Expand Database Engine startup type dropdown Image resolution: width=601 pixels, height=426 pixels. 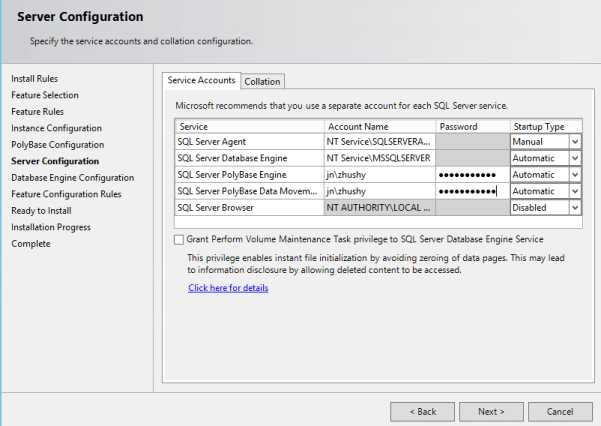[x=574, y=158]
